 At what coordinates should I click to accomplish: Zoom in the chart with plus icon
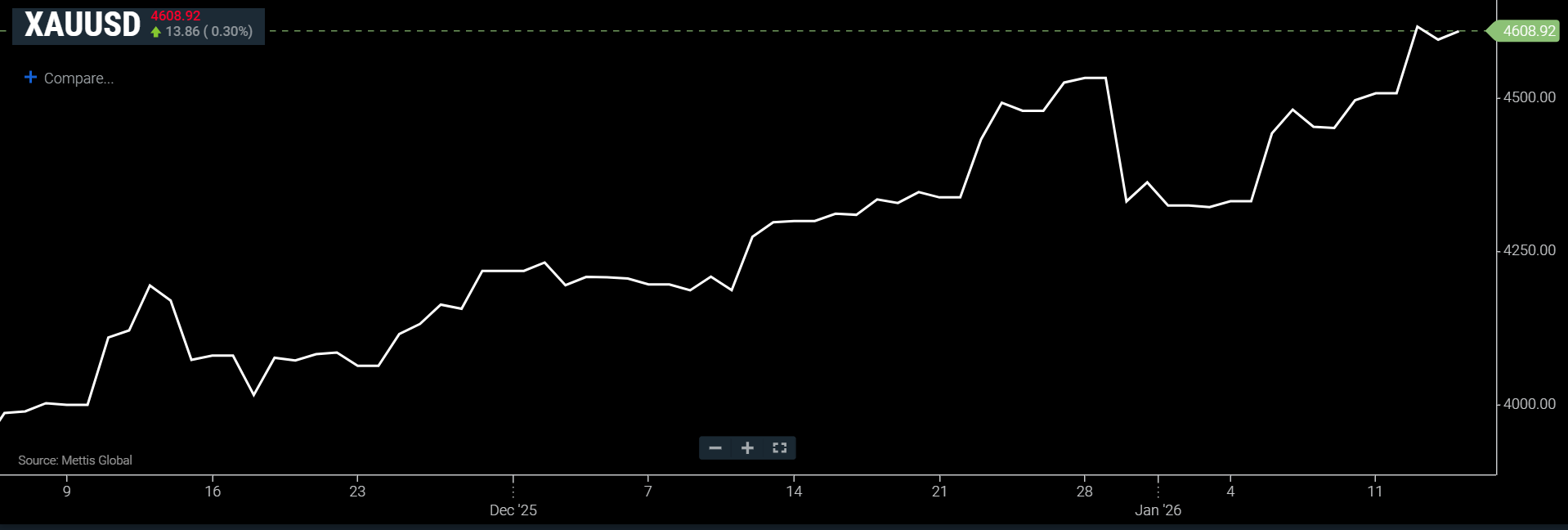pyautogui.click(x=747, y=448)
